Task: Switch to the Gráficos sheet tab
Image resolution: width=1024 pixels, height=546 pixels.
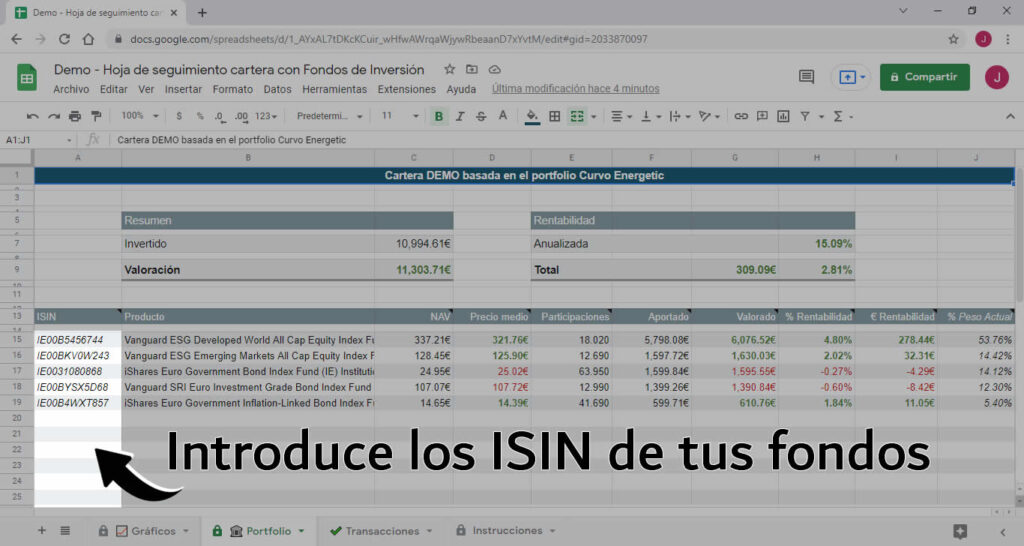Action: (x=145, y=531)
